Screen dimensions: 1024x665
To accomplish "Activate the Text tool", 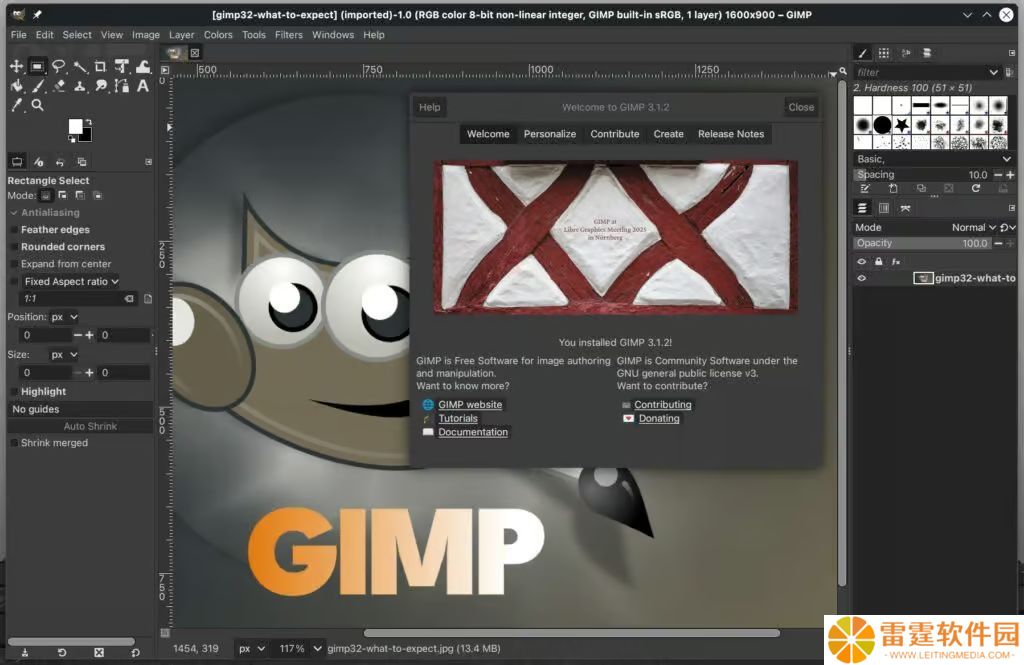I will pyautogui.click(x=142, y=86).
